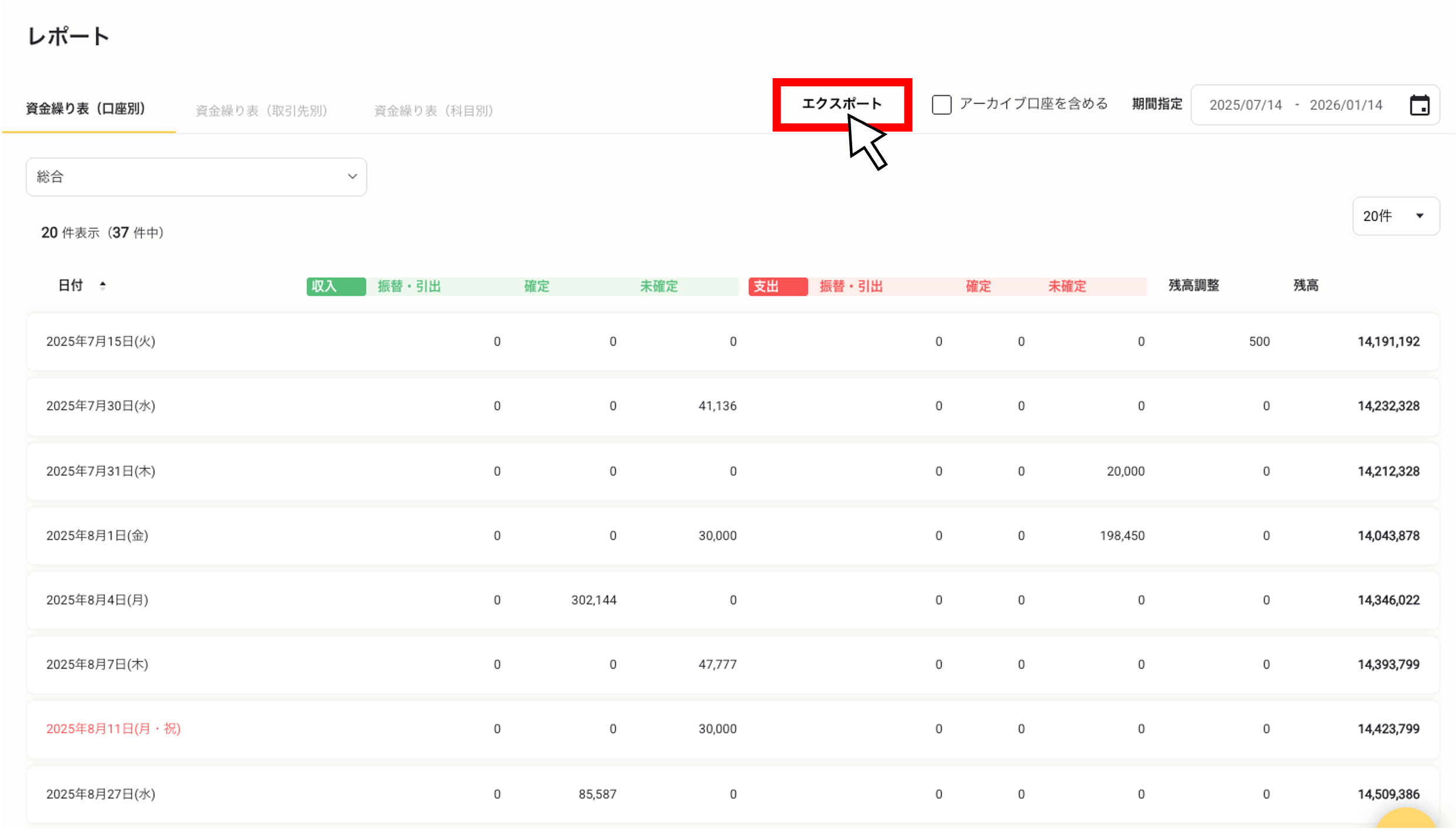Select the 資金繰り表(口座別) tab
The image size is (1456, 829).
point(86,109)
